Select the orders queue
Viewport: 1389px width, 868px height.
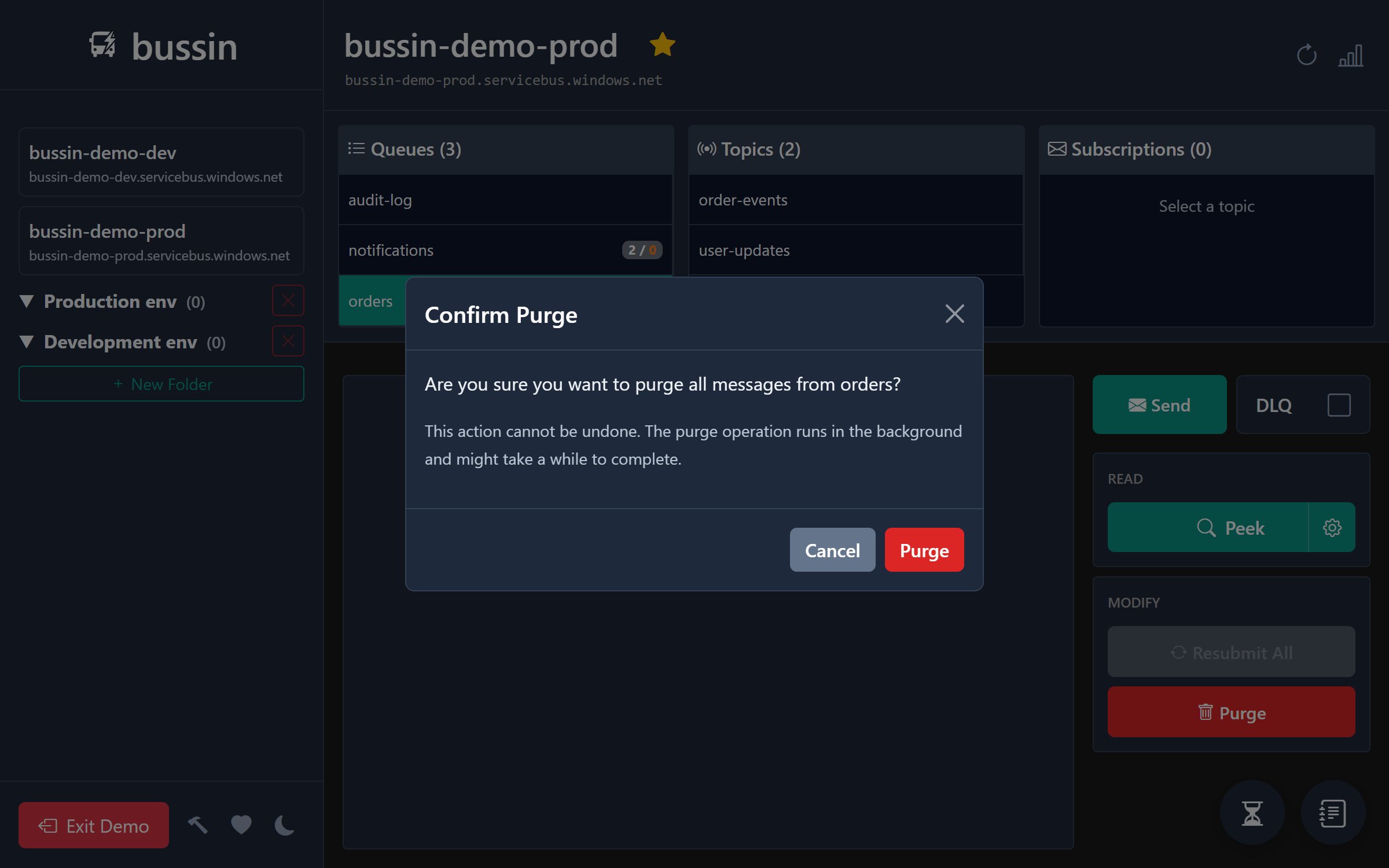click(372, 301)
